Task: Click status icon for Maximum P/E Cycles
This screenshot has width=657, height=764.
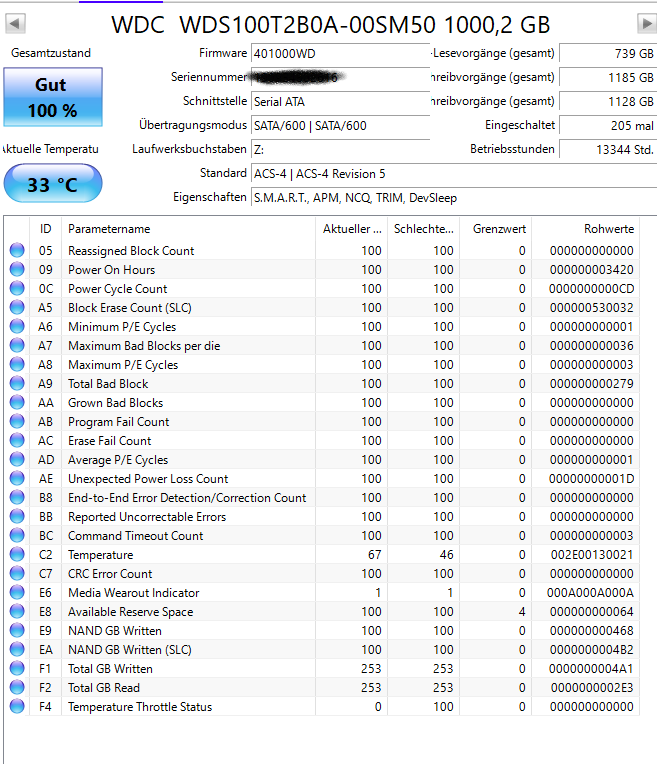Action: click(17, 364)
